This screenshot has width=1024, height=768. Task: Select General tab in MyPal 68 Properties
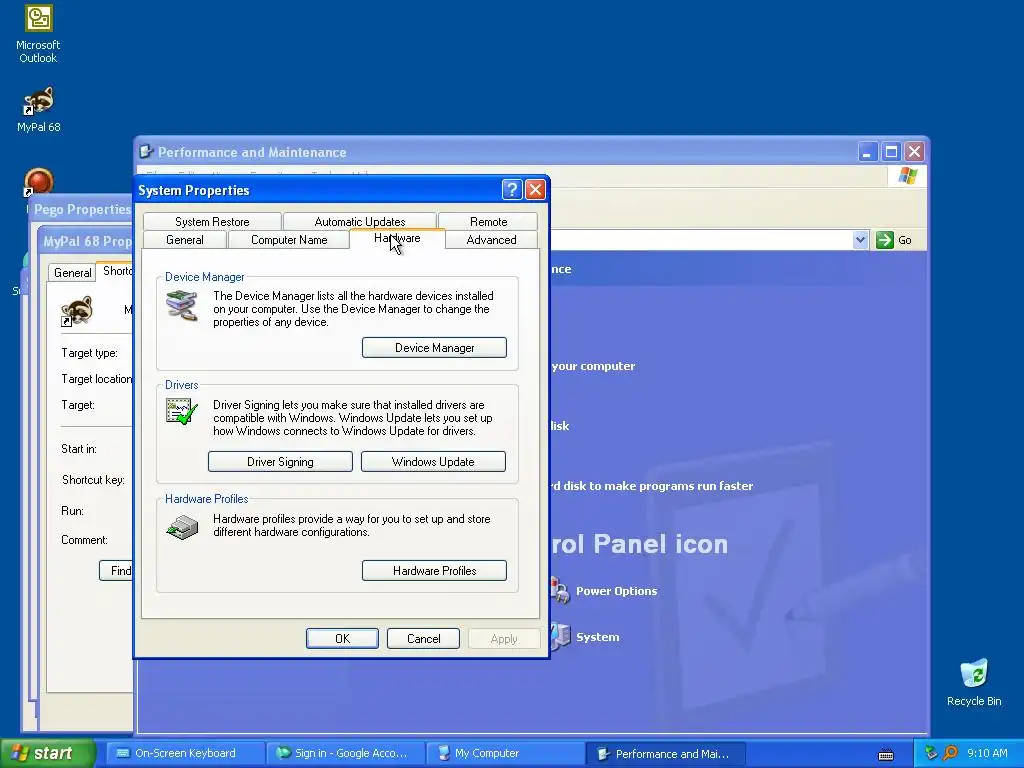coord(72,272)
